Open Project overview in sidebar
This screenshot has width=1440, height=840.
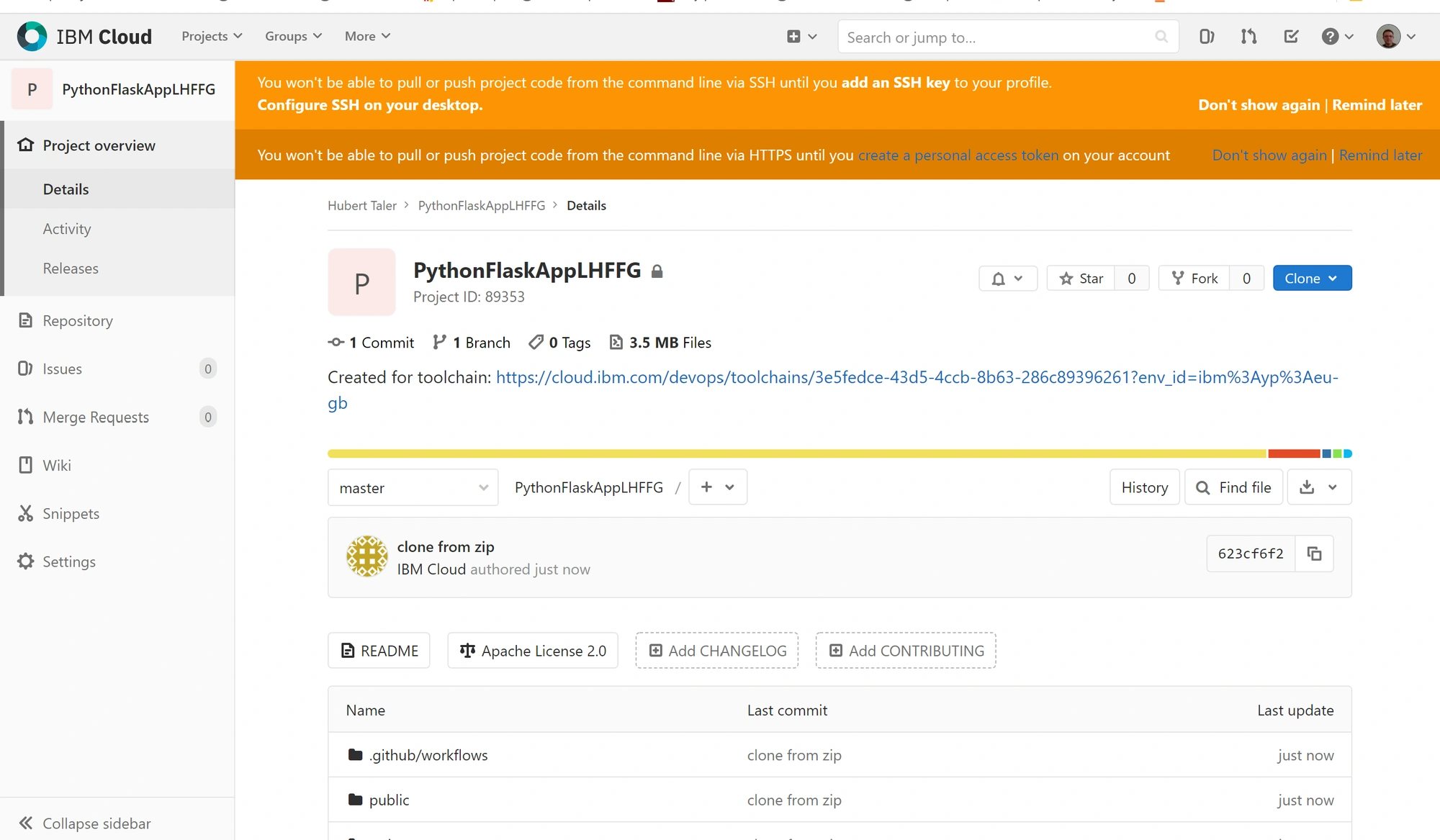click(x=99, y=145)
